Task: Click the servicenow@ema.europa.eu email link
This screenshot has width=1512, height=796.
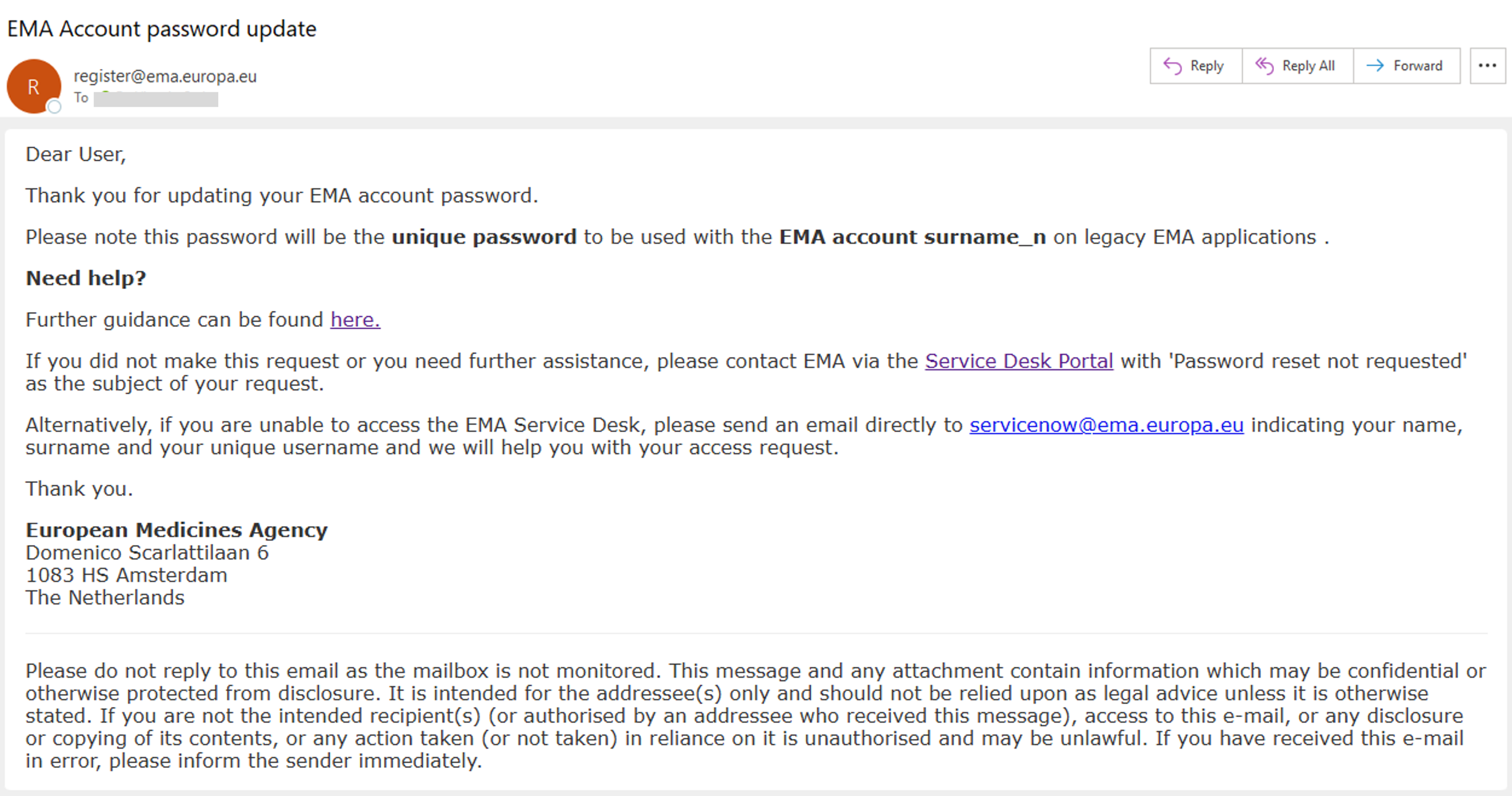Action: (1107, 425)
